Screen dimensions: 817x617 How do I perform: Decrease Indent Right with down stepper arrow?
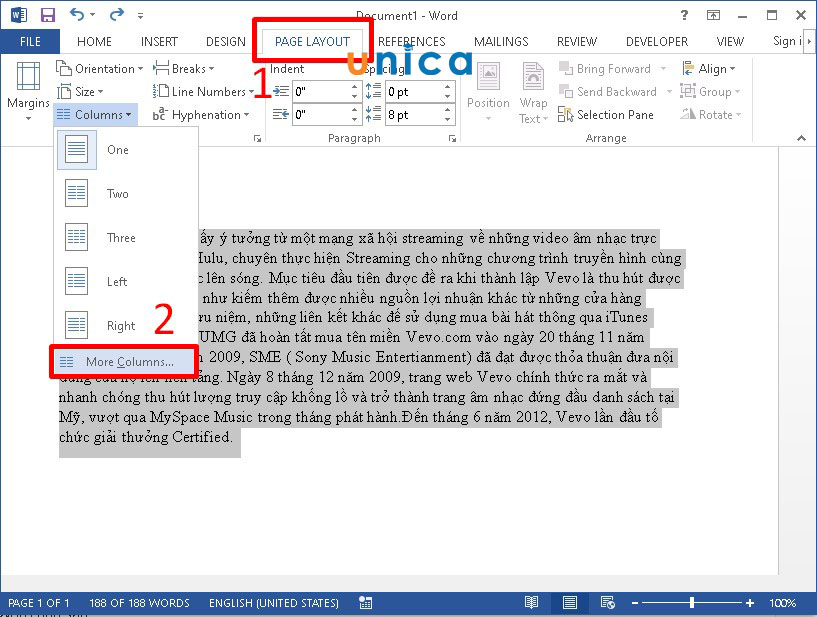coord(354,120)
